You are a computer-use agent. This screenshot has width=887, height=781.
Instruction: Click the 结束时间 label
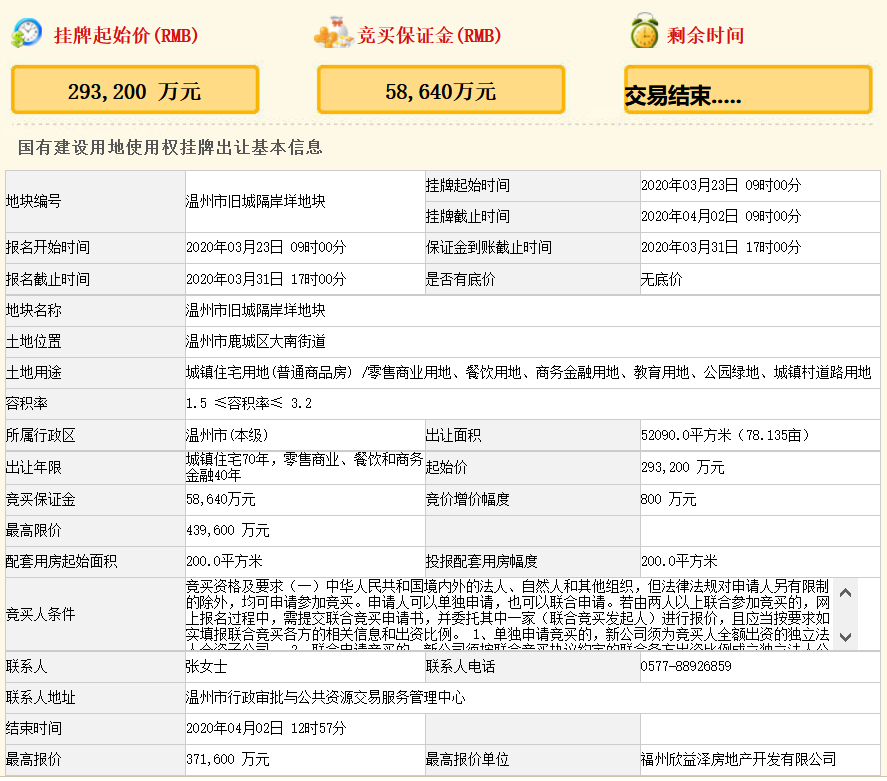pos(33,728)
